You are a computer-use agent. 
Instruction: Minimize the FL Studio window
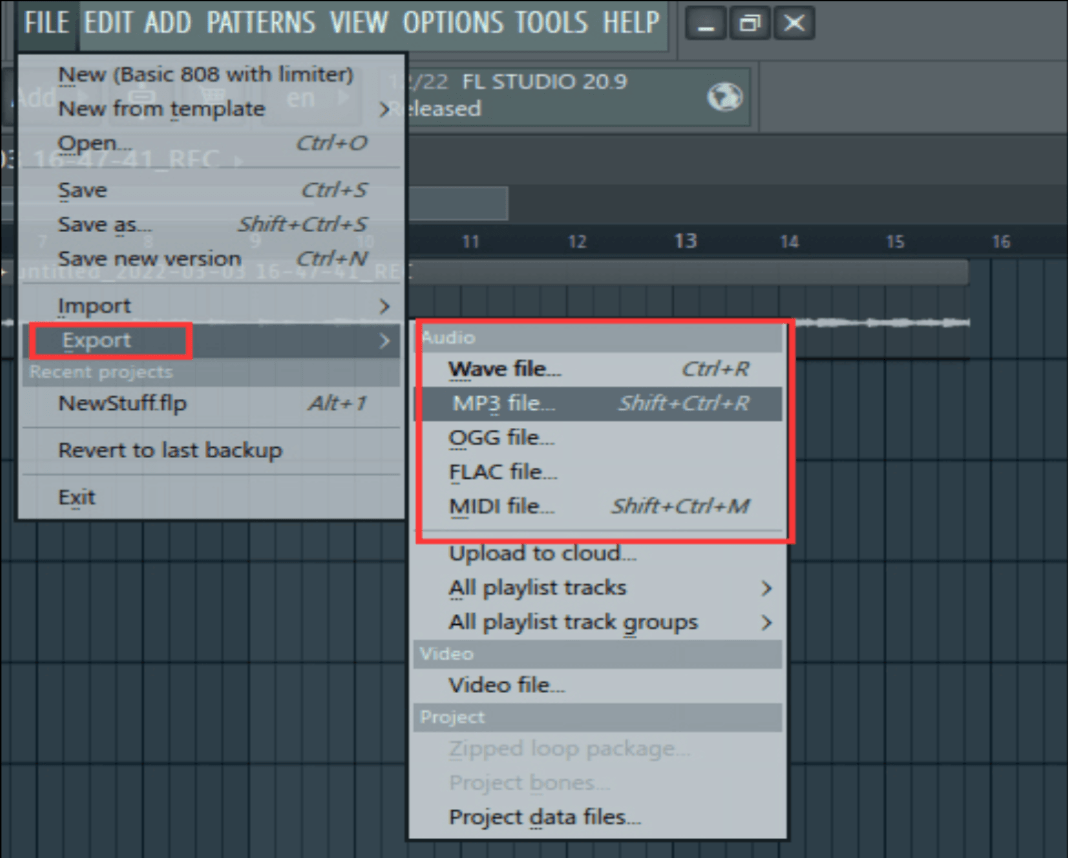click(707, 23)
